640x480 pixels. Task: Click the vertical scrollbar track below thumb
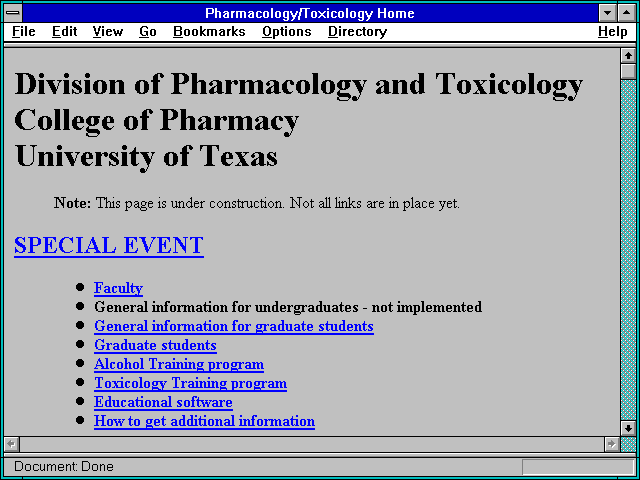tap(628, 250)
